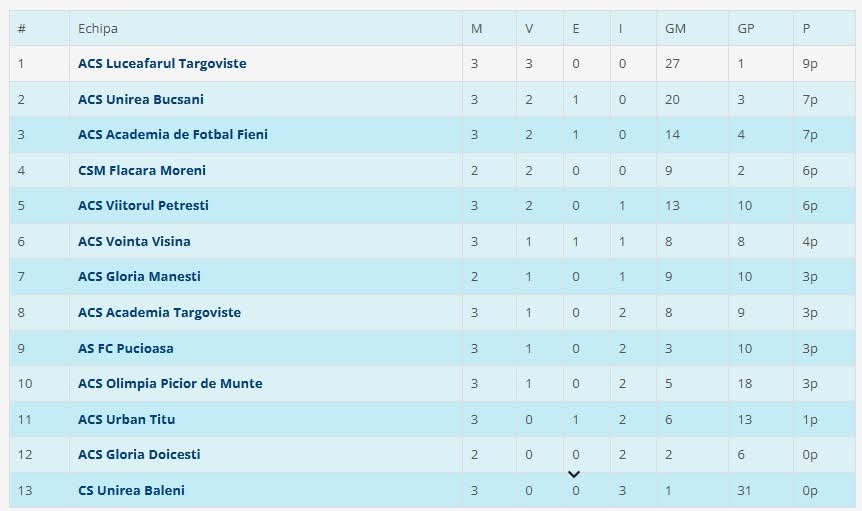Viewport: 862px width, 511px height.
Task: Select CS Unirea Baleni team link
Action: click(x=131, y=490)
